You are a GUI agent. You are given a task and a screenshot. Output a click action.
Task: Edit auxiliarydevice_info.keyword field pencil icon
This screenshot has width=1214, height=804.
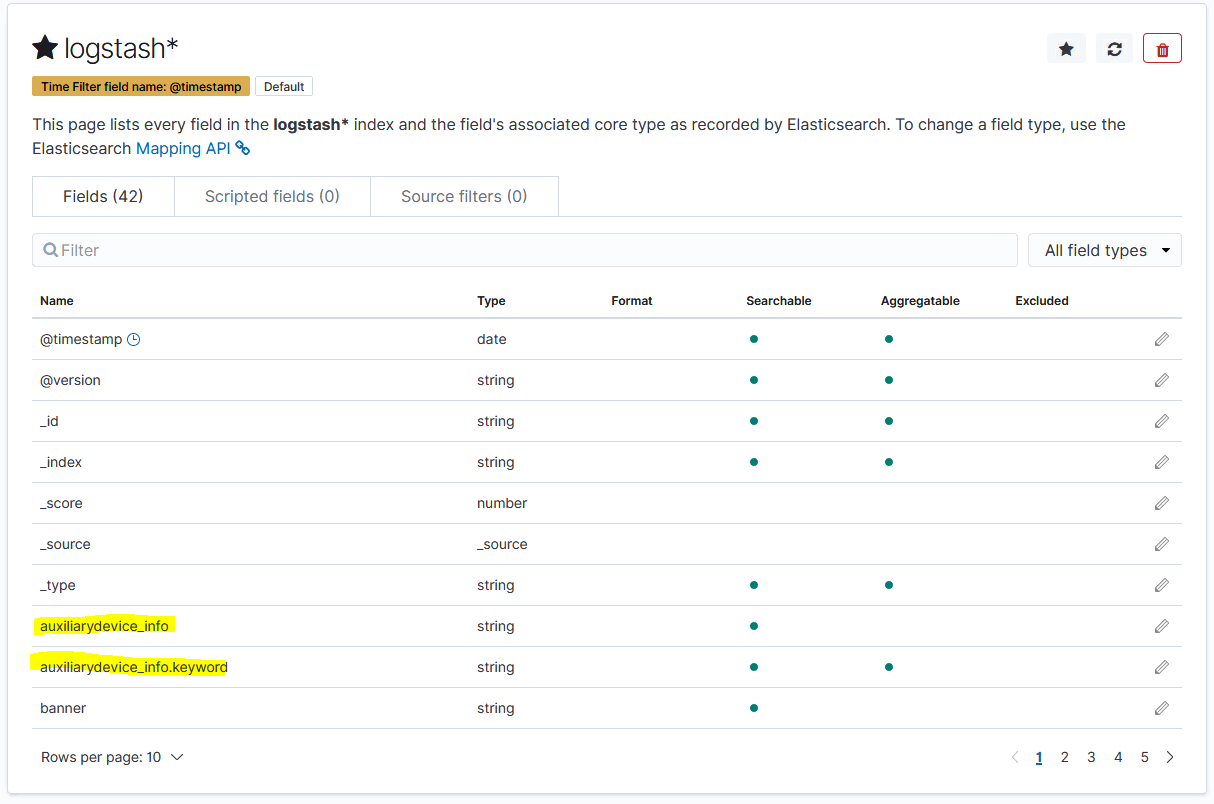pyautogui.click(x=1161, y=667)
